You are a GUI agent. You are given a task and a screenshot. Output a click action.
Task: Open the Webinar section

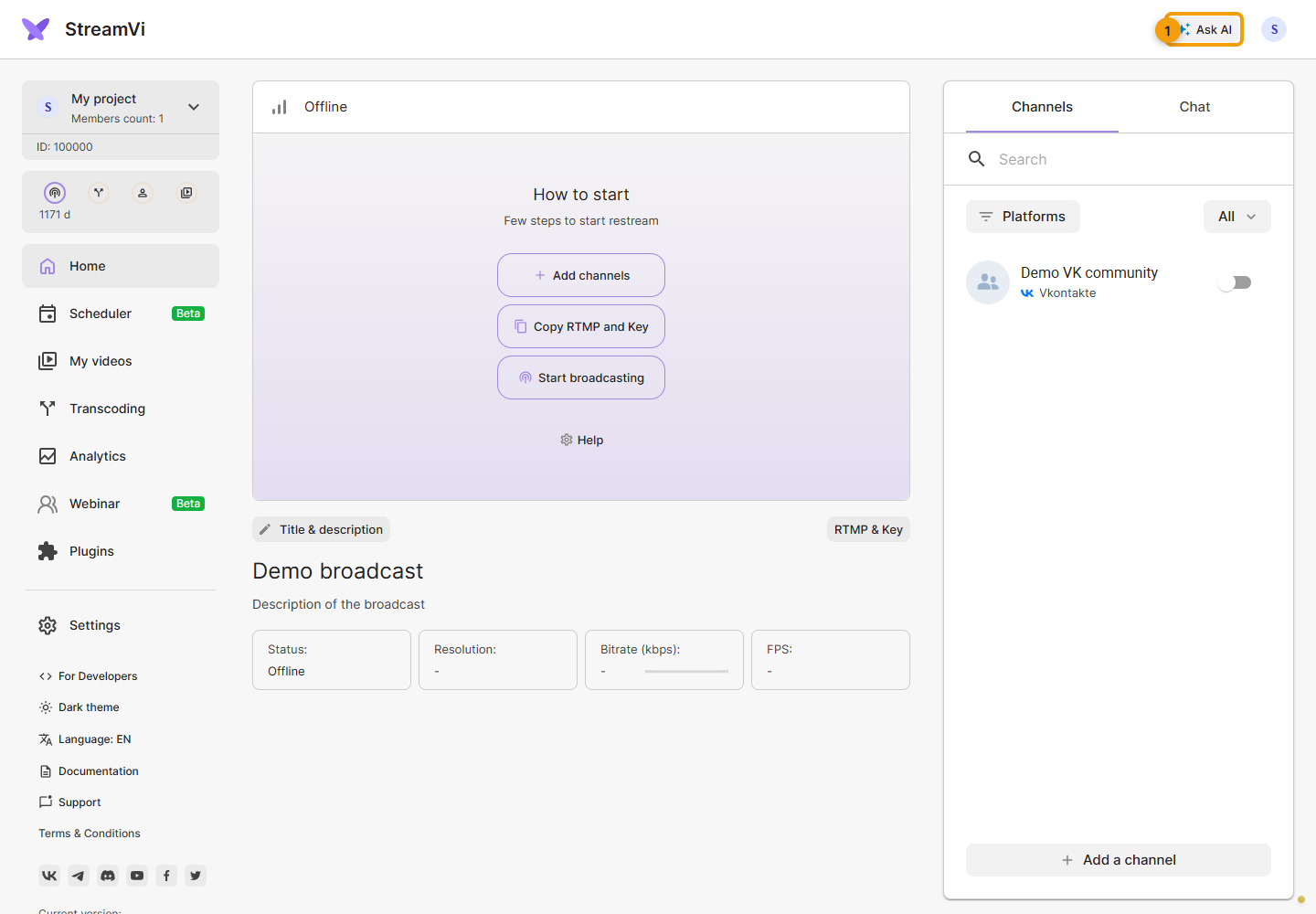click(x=121, y=504)
